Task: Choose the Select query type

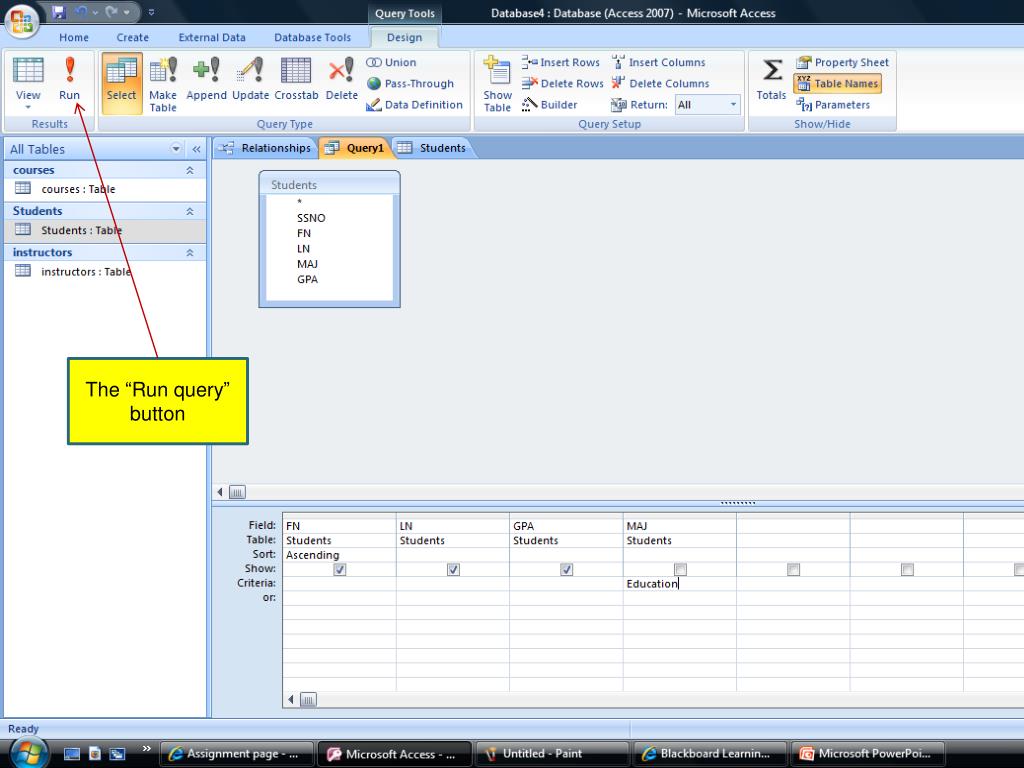Action: pos(121,83)
